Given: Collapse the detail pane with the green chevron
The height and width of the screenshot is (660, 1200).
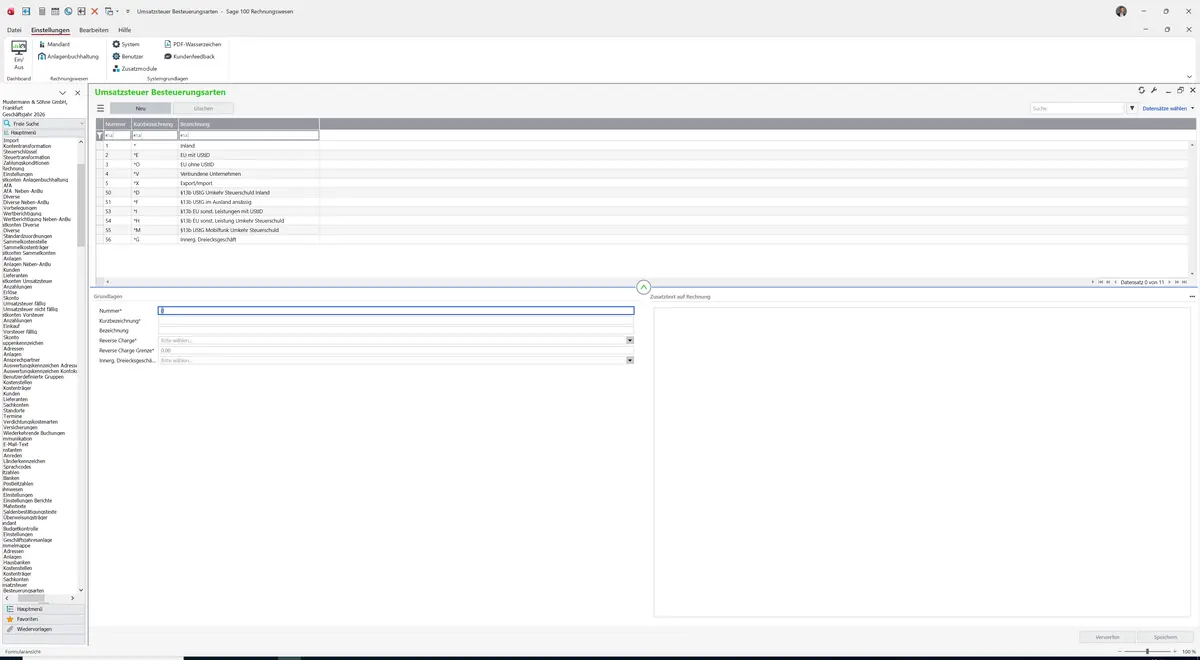Looking at the screenshot, I should coord(644,288).
